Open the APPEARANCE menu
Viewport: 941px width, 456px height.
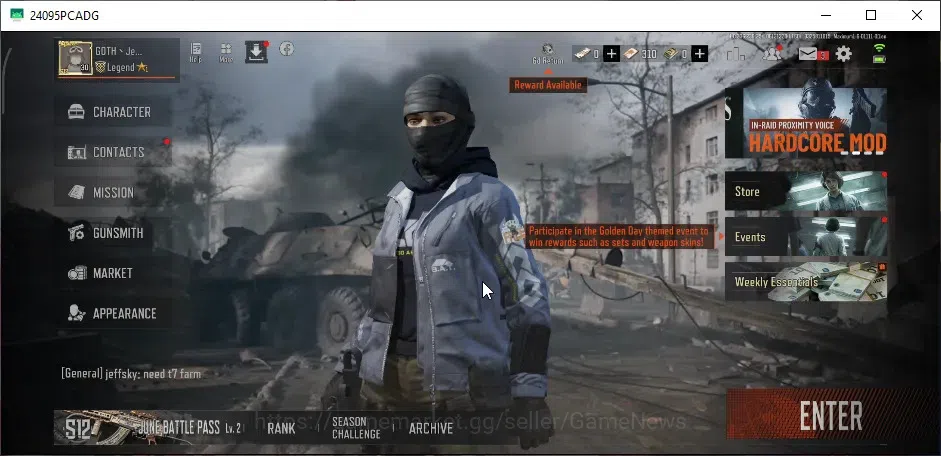pos(113,313)
